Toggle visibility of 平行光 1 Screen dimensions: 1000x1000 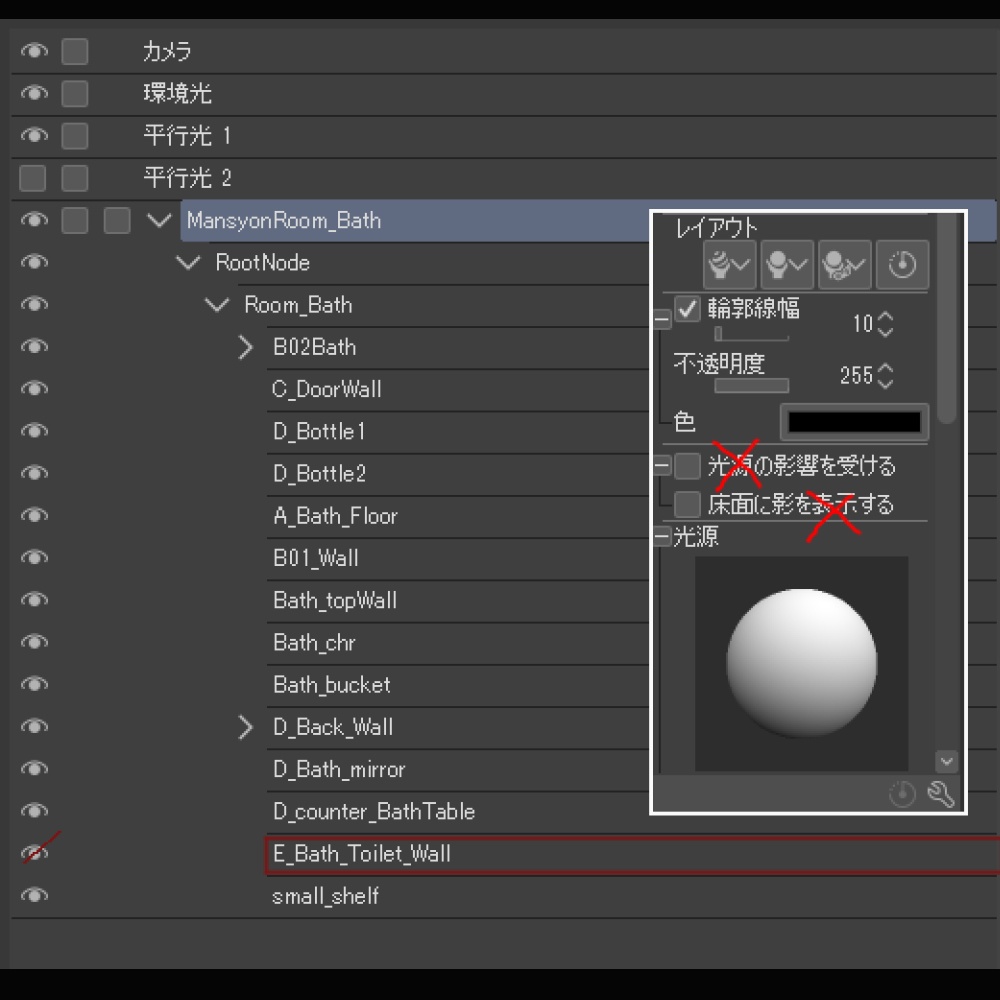(x=34, y=135)
